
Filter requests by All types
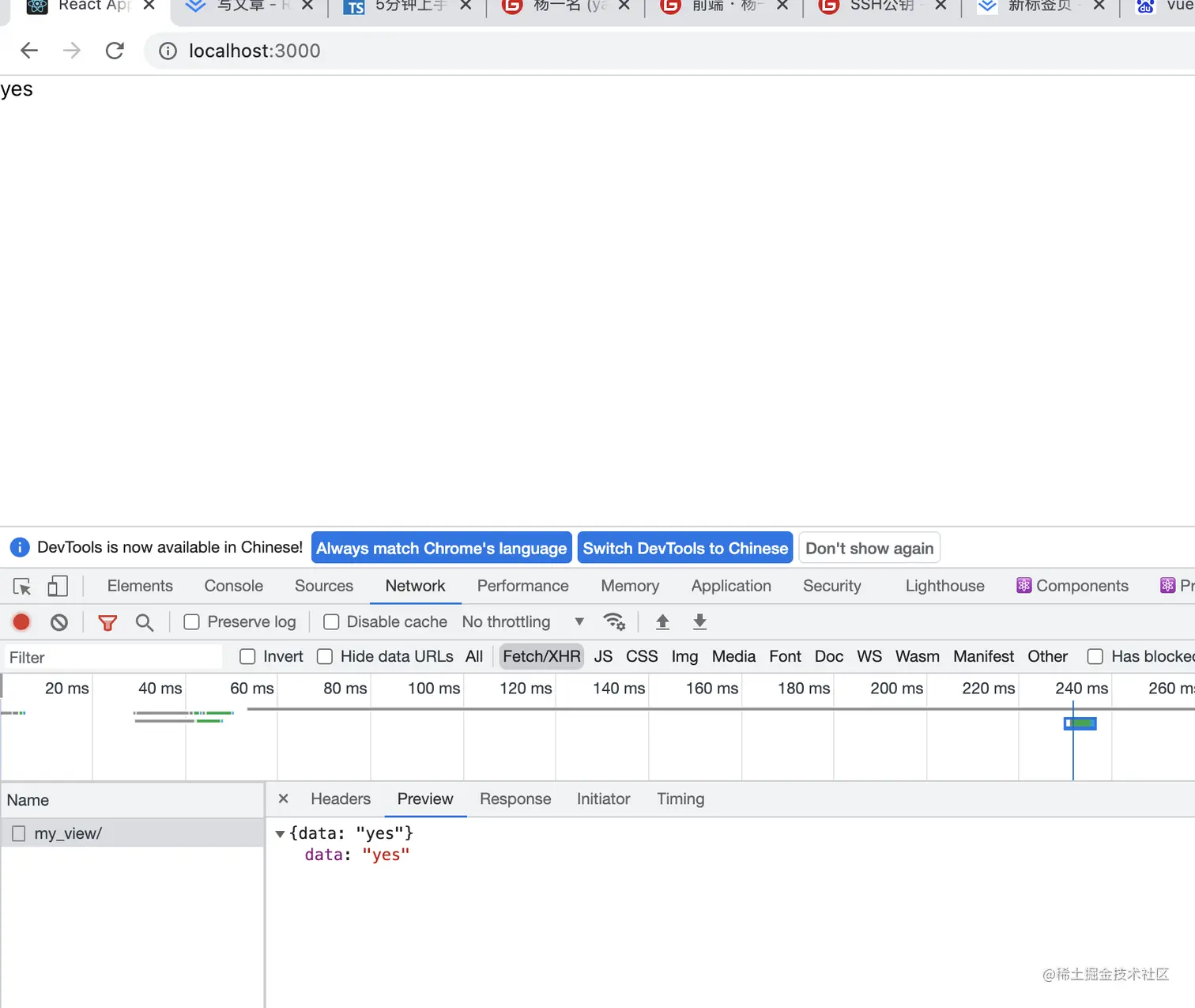point(474,657)
